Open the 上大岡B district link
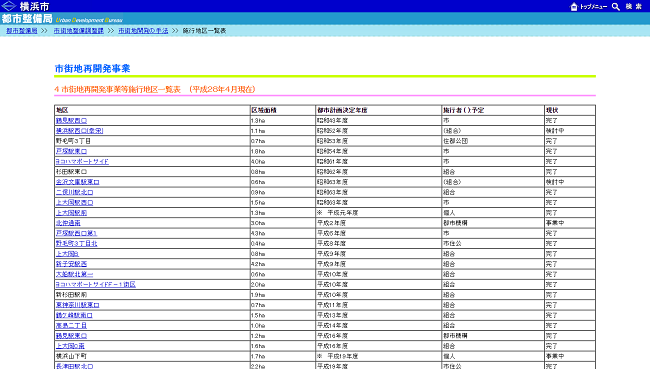 pyautogui.click(x=67, y=254)
